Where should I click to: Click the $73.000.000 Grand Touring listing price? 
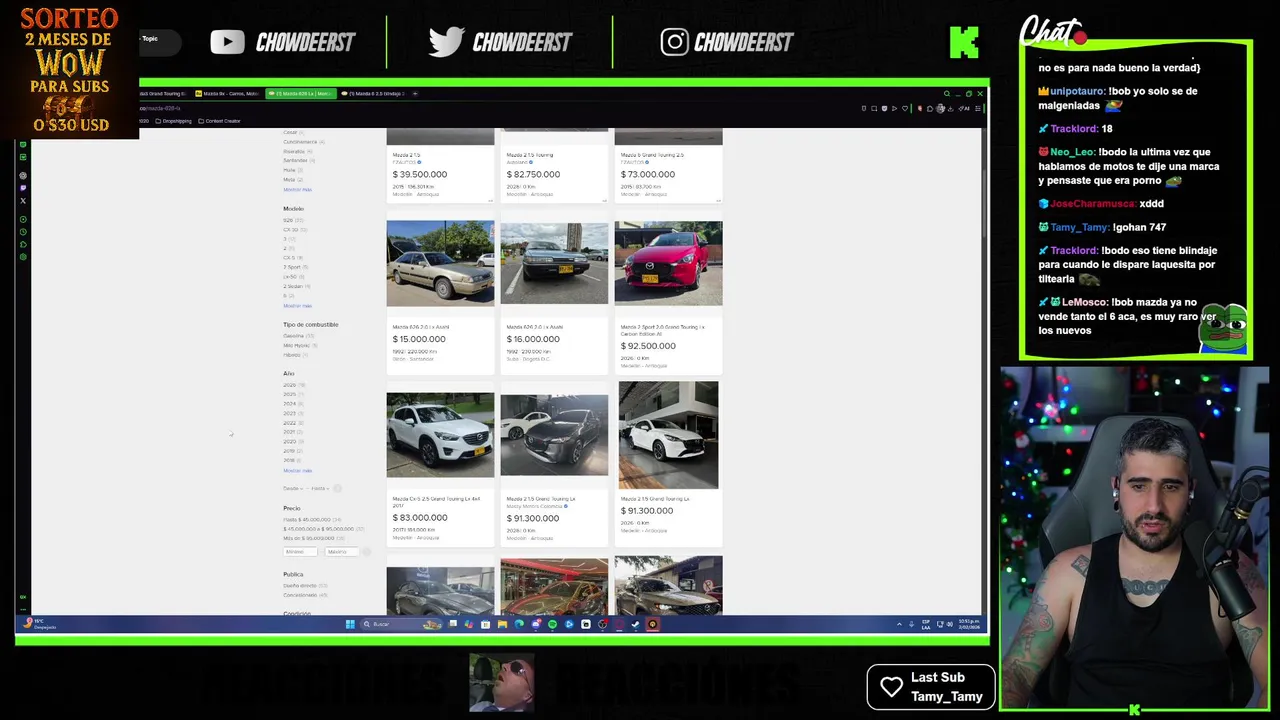click(648, 174)
